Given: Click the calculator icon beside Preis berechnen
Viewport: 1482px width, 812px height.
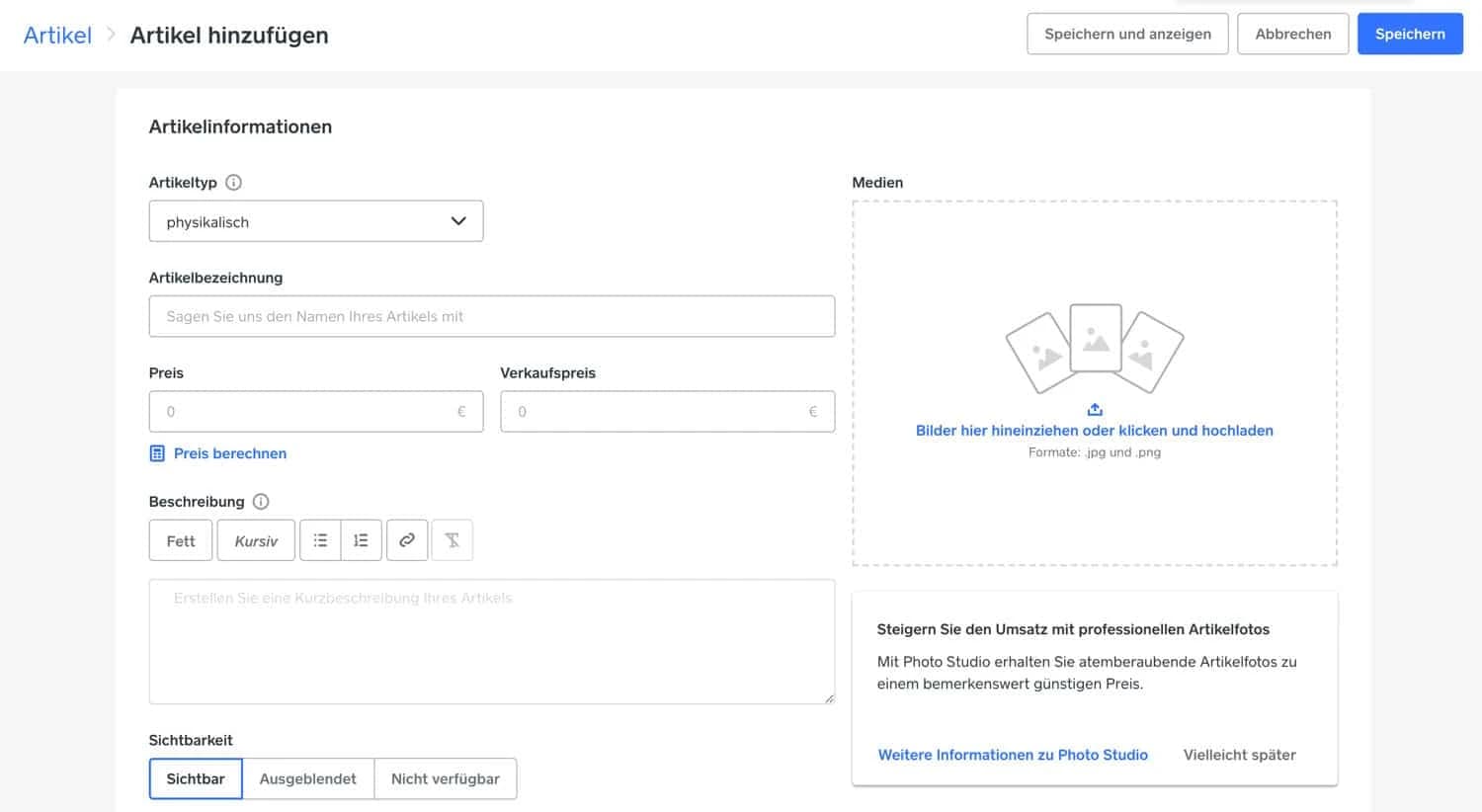Looking at the screenshot, I should pos(156,452).
